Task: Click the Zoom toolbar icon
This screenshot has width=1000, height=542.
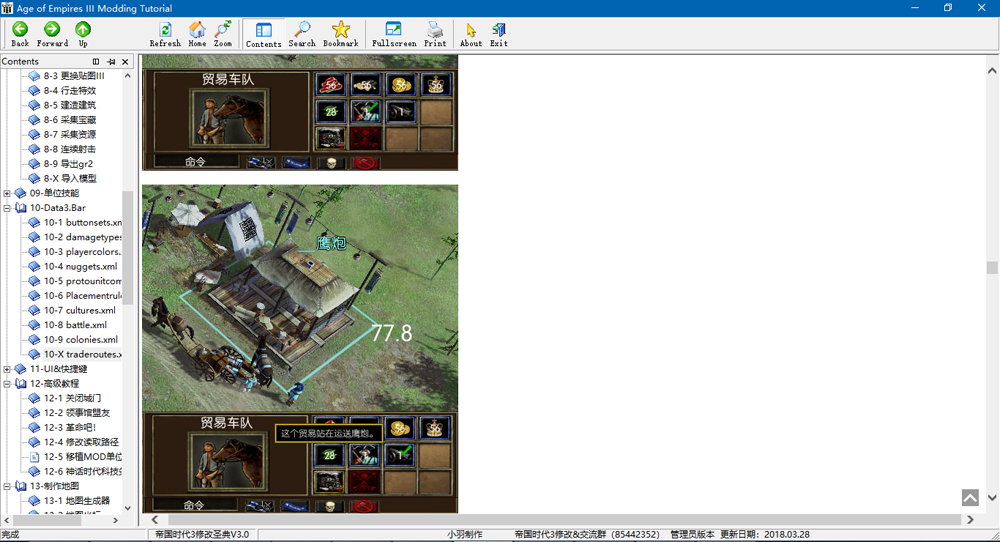Action: pyautogui.click(x=223, y=34)
